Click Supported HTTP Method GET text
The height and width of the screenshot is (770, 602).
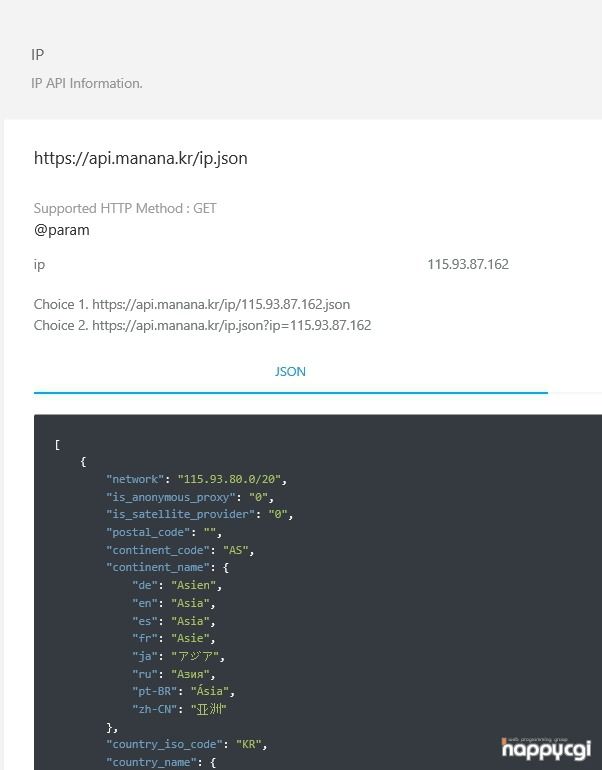tap(125, 208)
